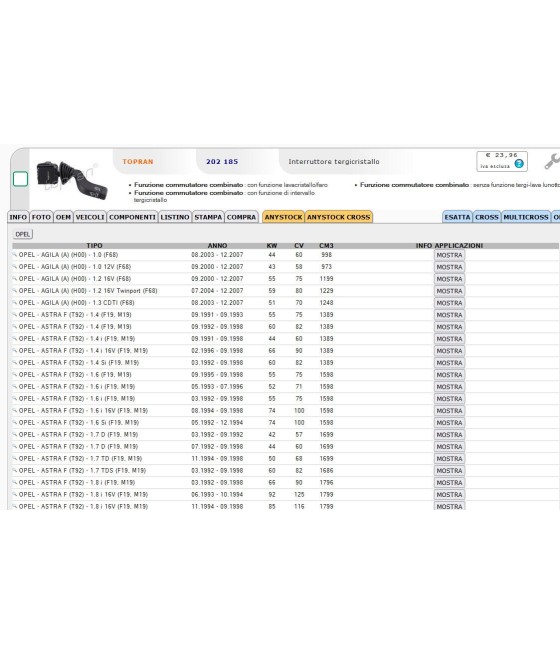The height and width of the screenshot is (655, 560).
Task: Click MOSTRA for Astra F 1.6 Si
Action: [449, 423]
